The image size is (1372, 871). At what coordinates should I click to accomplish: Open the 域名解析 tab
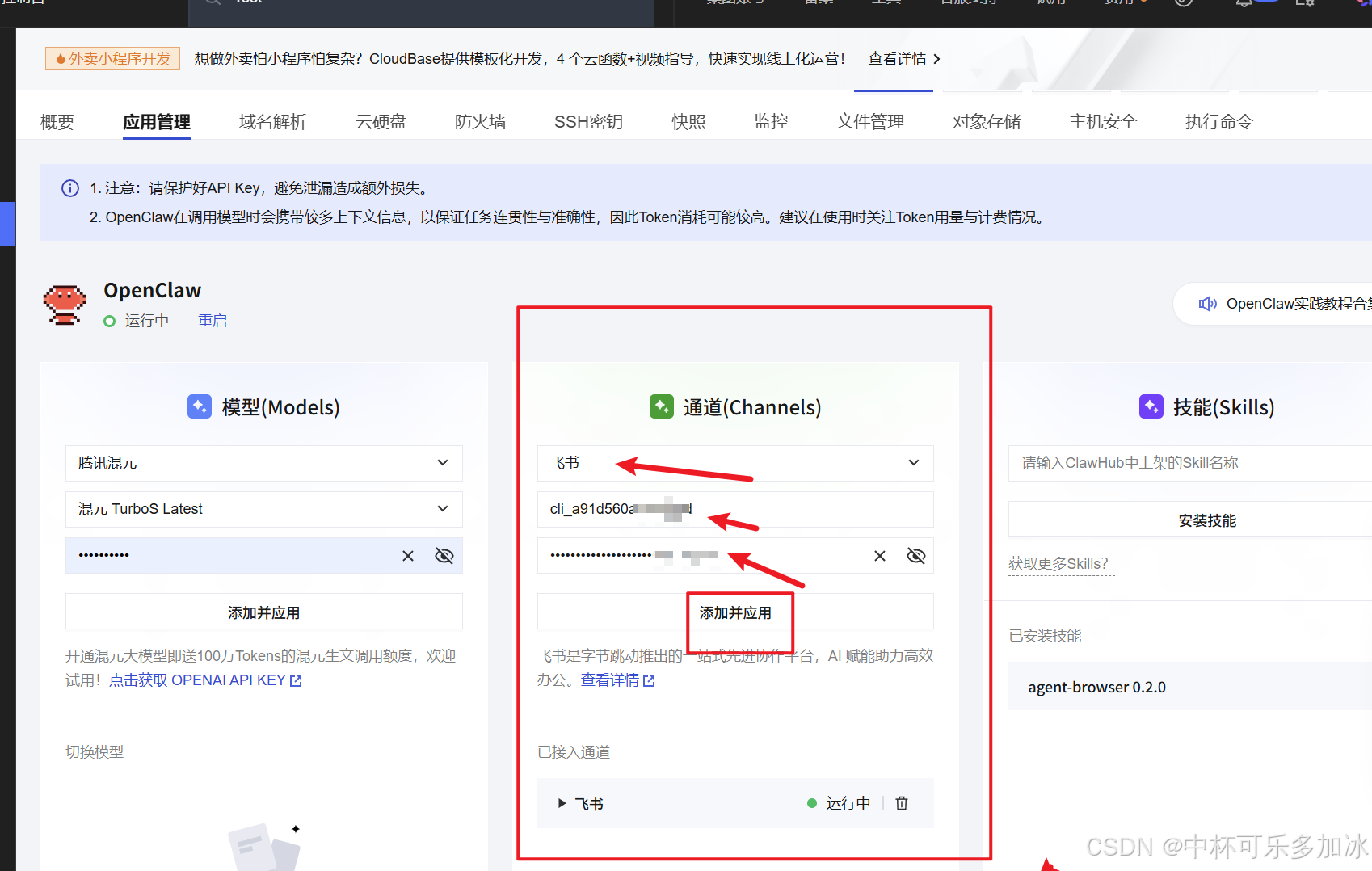[273, 122]
